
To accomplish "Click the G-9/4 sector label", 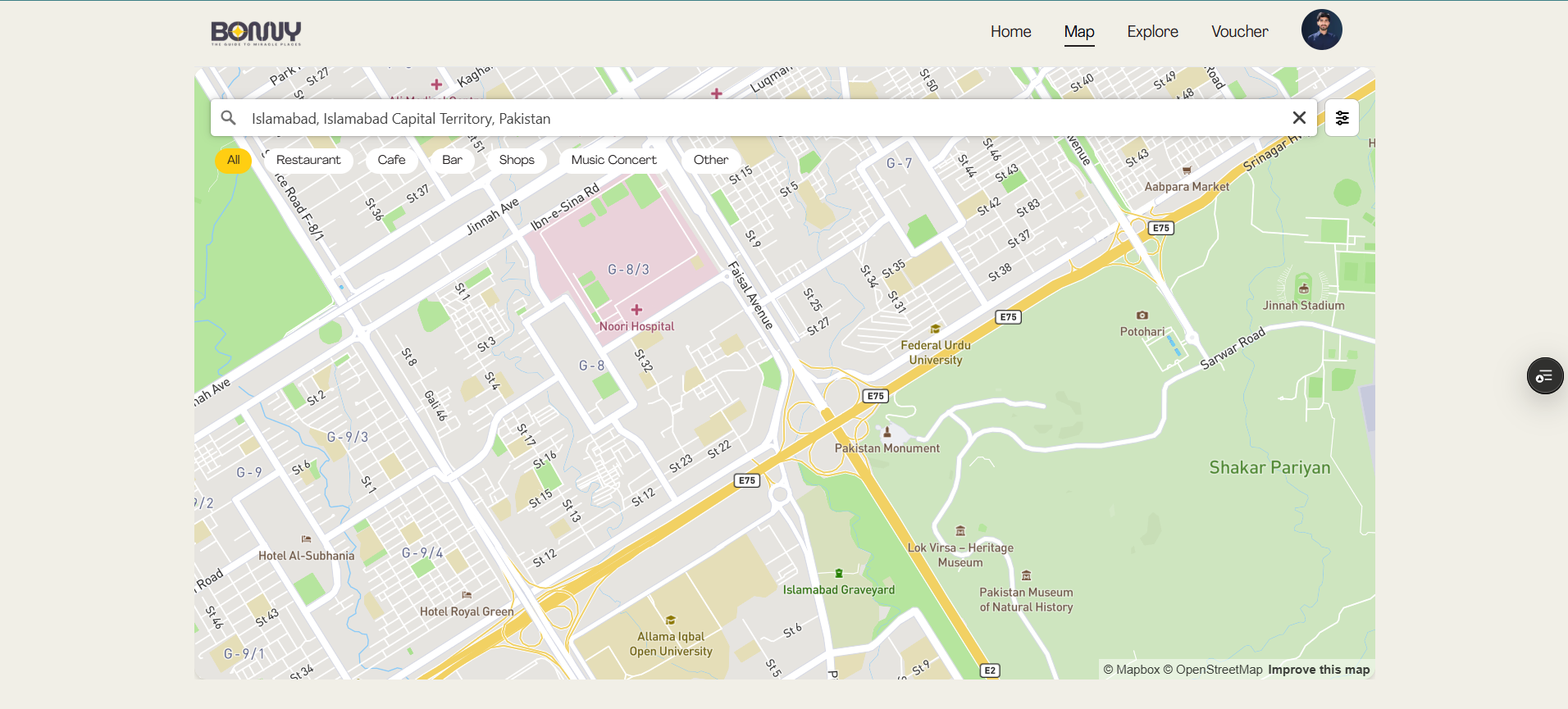I will click(x=422, y=553).
